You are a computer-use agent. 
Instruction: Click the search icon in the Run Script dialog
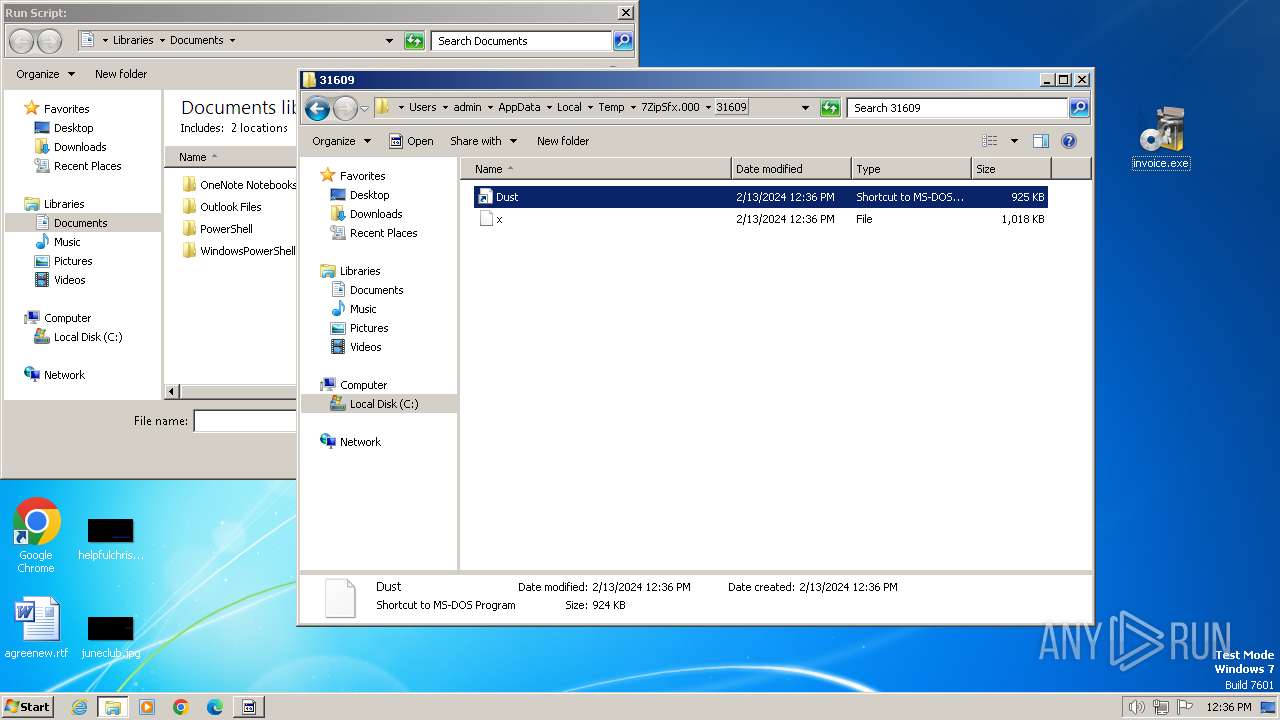(623, 41)
